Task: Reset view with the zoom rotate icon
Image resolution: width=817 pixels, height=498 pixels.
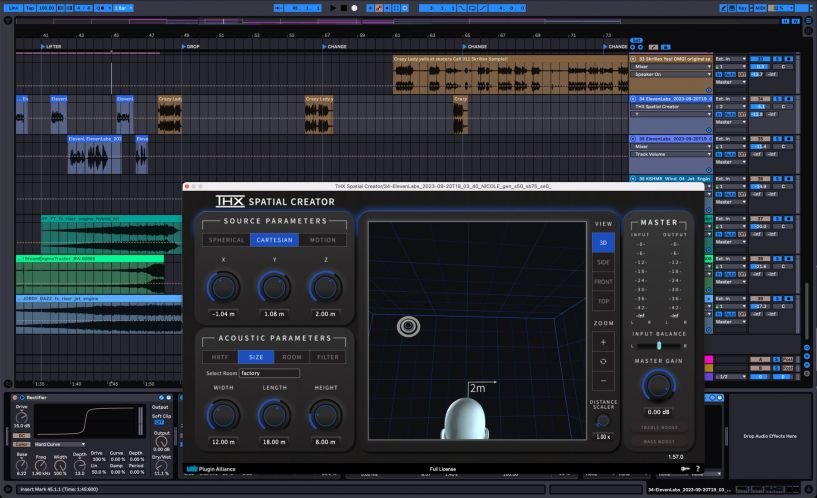Action: 603,361
